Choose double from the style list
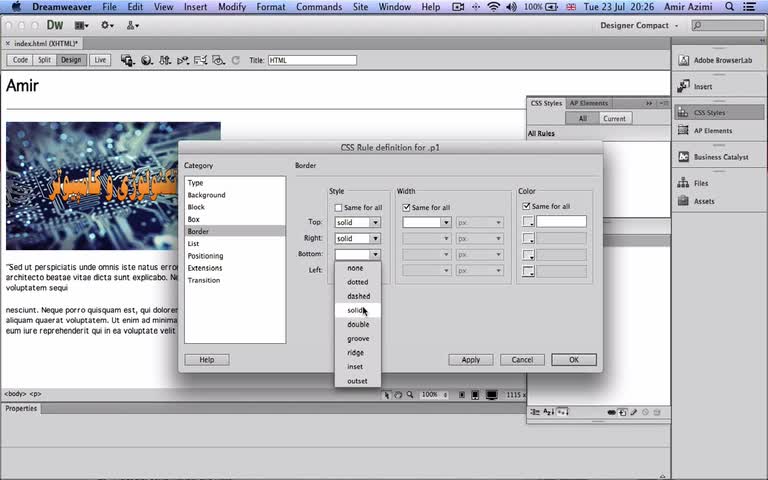This screenshot has width=768, height=480. click(358, 325)
